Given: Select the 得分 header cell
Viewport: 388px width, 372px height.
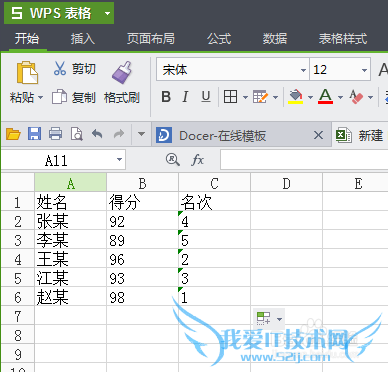Looking at the screenshot, I should point(142,202).
